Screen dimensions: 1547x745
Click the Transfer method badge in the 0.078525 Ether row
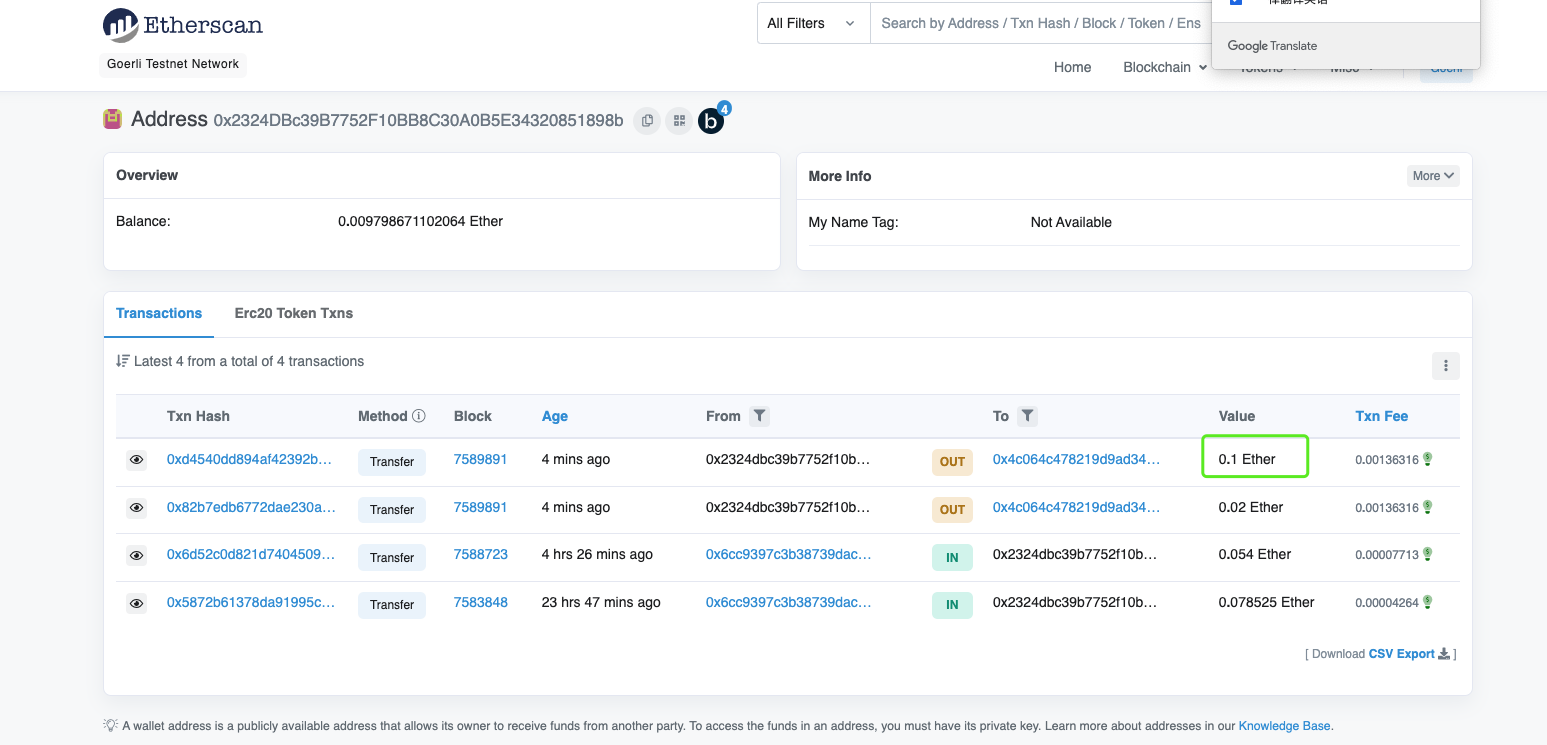(x=392, y=605)
